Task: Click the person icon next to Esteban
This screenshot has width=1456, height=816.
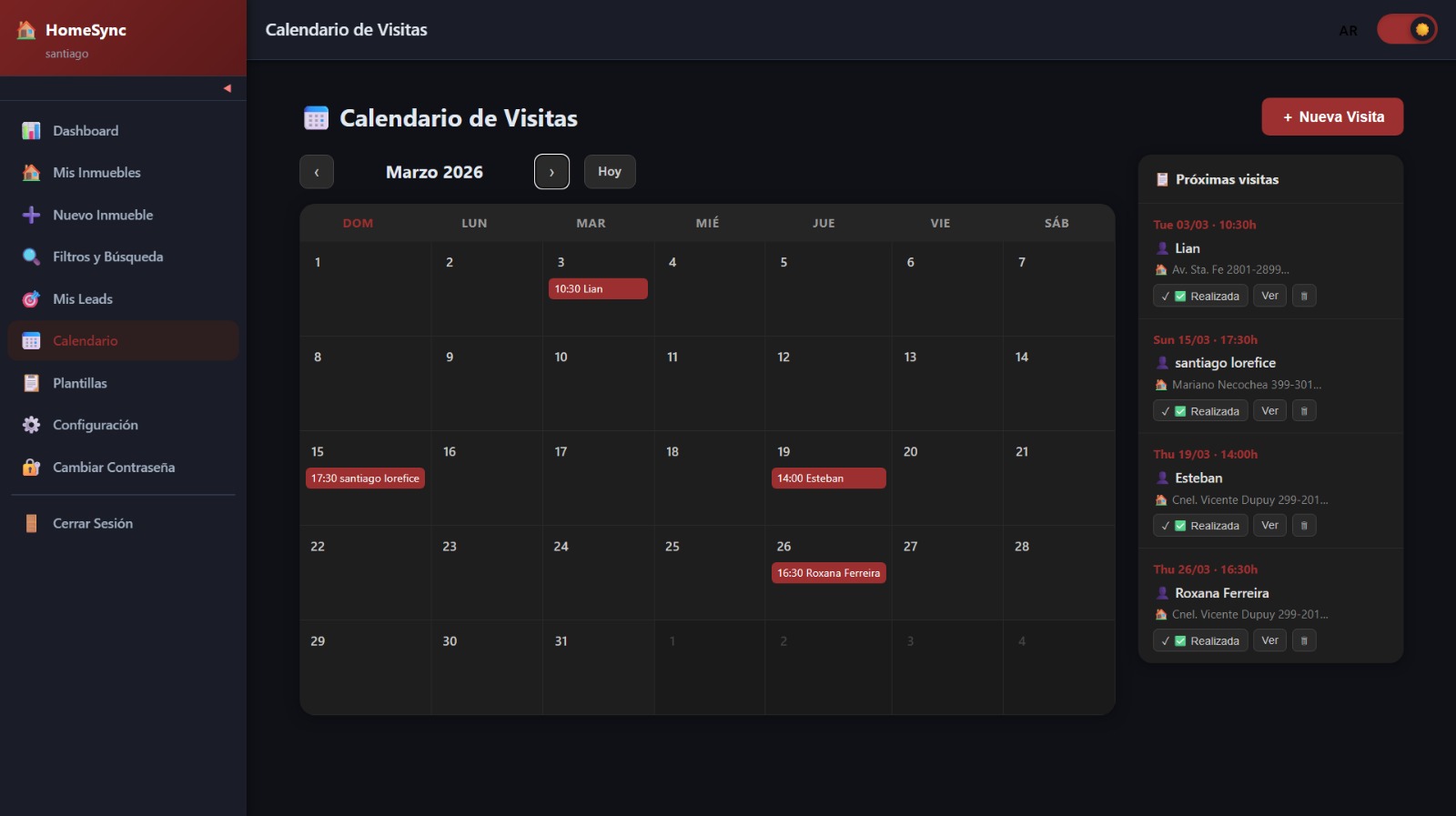Action: pyautogui.click(x=1162, y=478)
